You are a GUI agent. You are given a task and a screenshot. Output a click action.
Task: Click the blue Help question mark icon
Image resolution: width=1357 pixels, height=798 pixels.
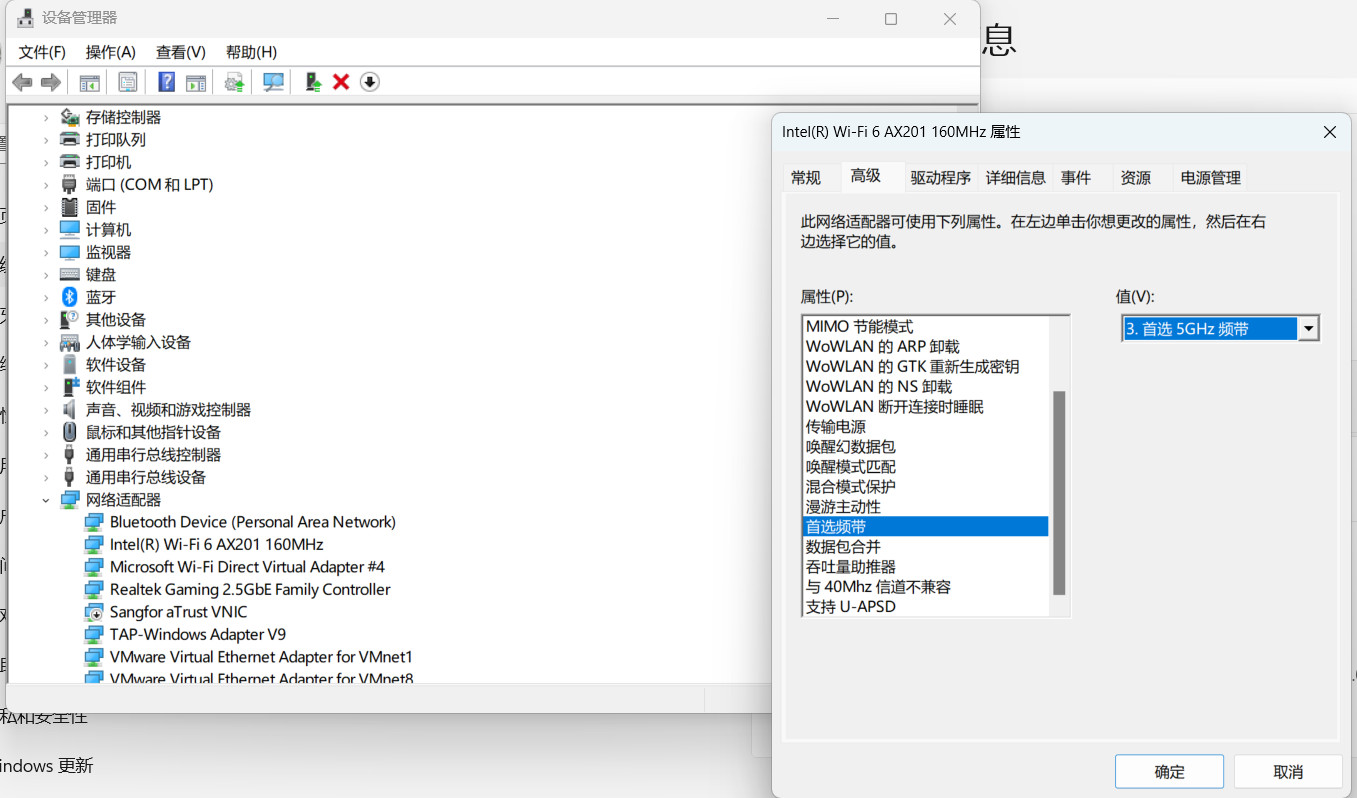pos(167,82)
